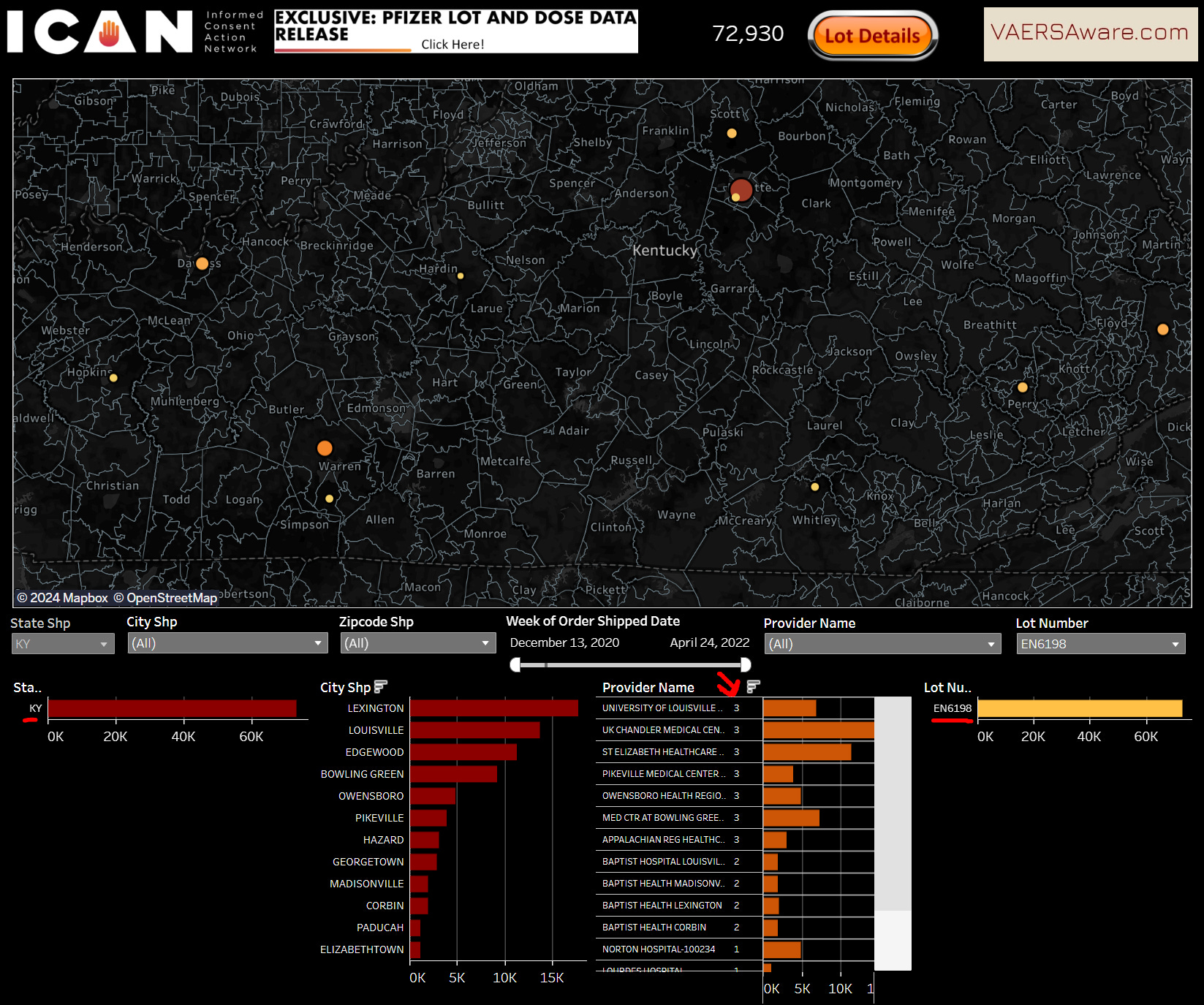Click the MADISONVILLE city label
Screen dimensions: 1204x1005
pos(366,884)
